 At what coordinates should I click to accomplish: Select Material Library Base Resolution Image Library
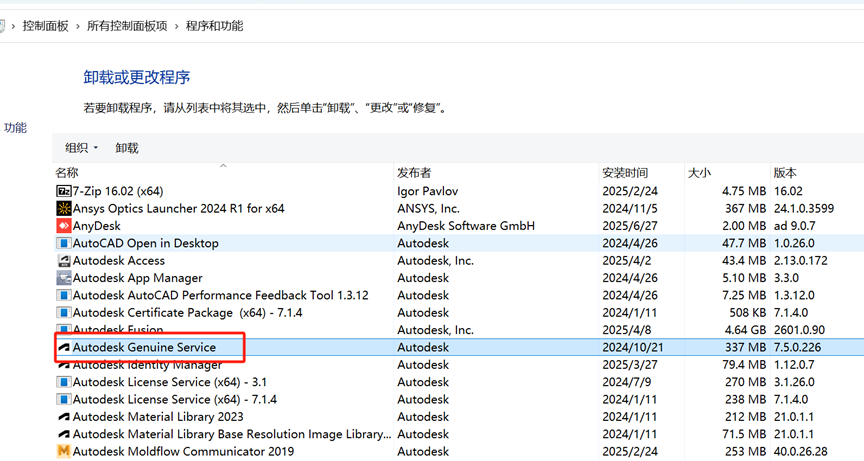[x=232, y=434]
